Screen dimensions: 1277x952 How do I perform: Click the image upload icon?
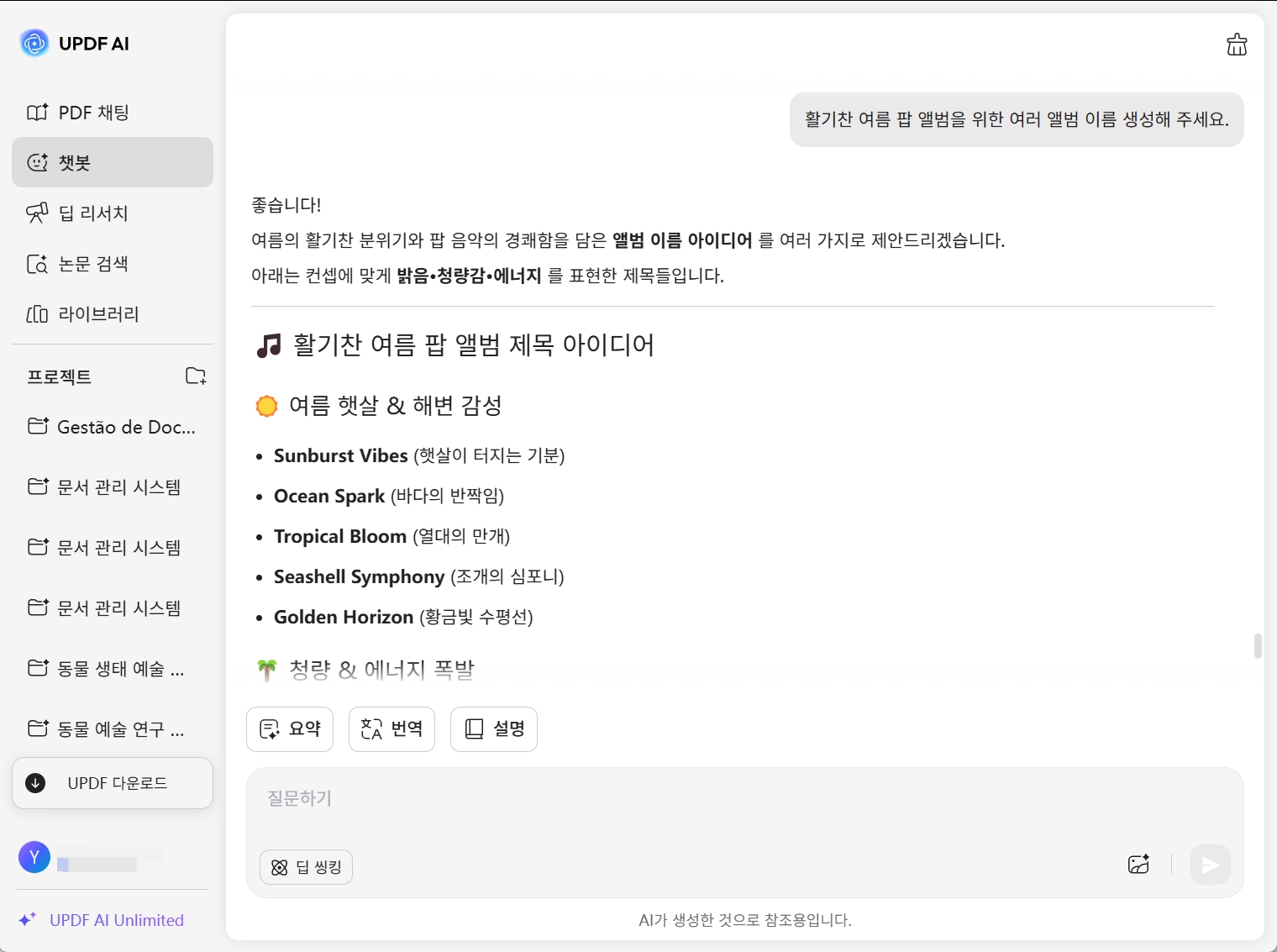coord(1138,865)
